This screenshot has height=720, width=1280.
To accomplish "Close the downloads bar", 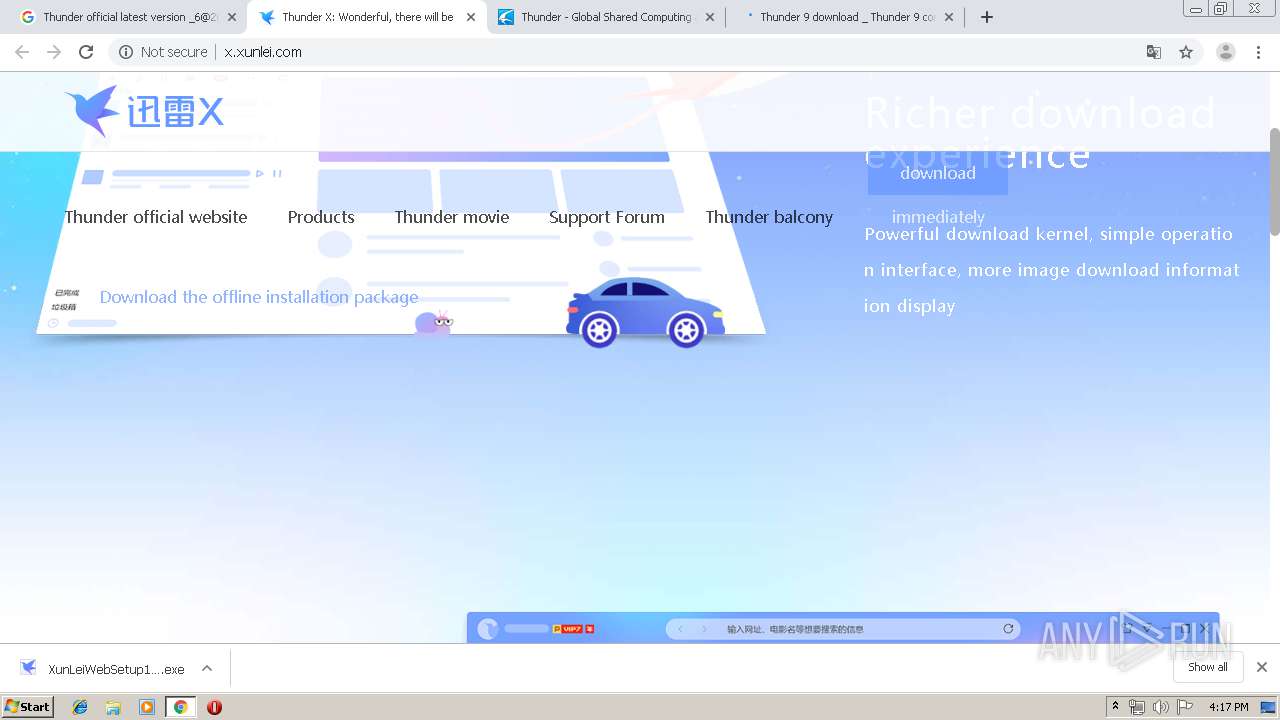I will coord(1262,667).
